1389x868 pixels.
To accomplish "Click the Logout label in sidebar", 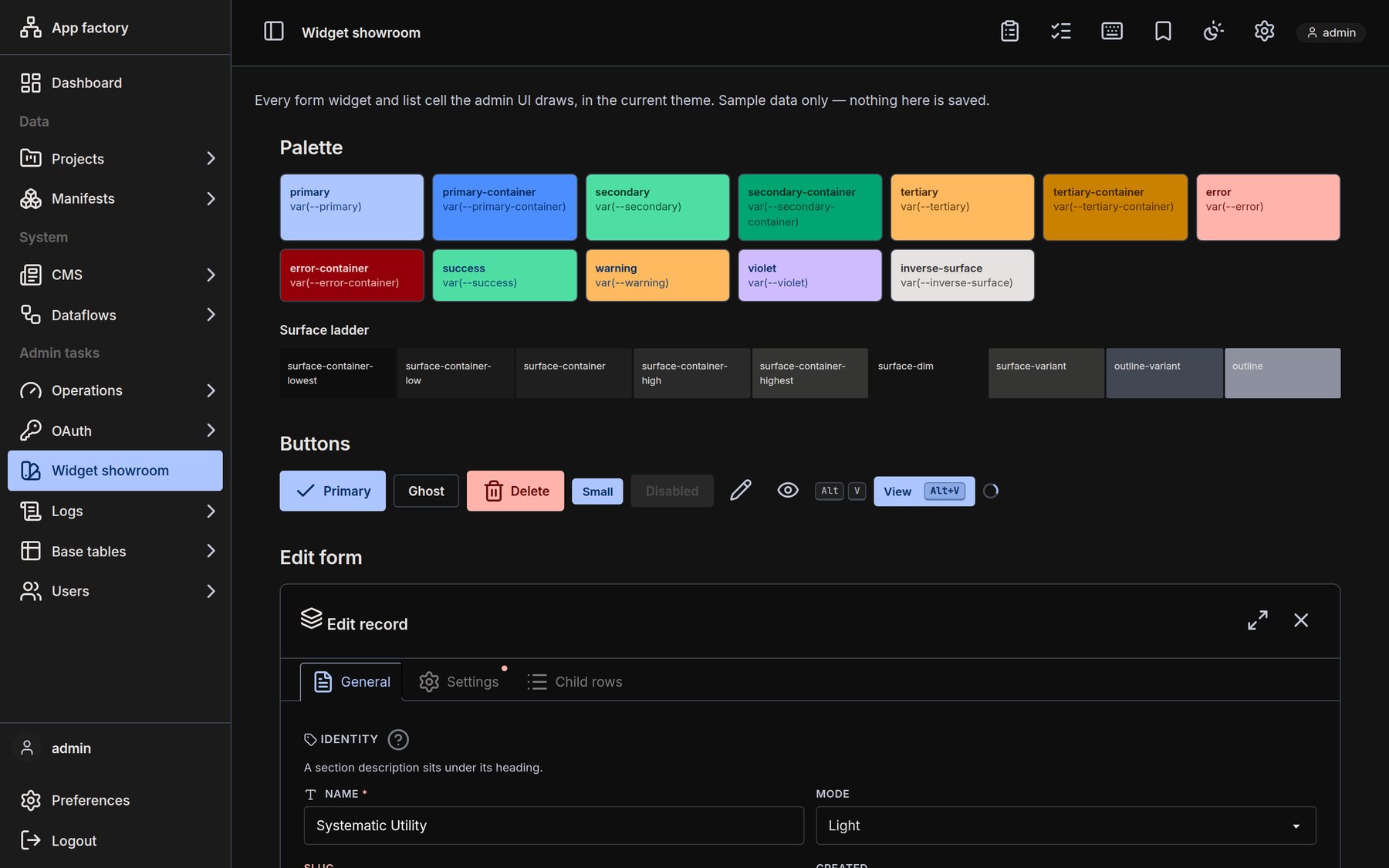I will coord(74,840).
